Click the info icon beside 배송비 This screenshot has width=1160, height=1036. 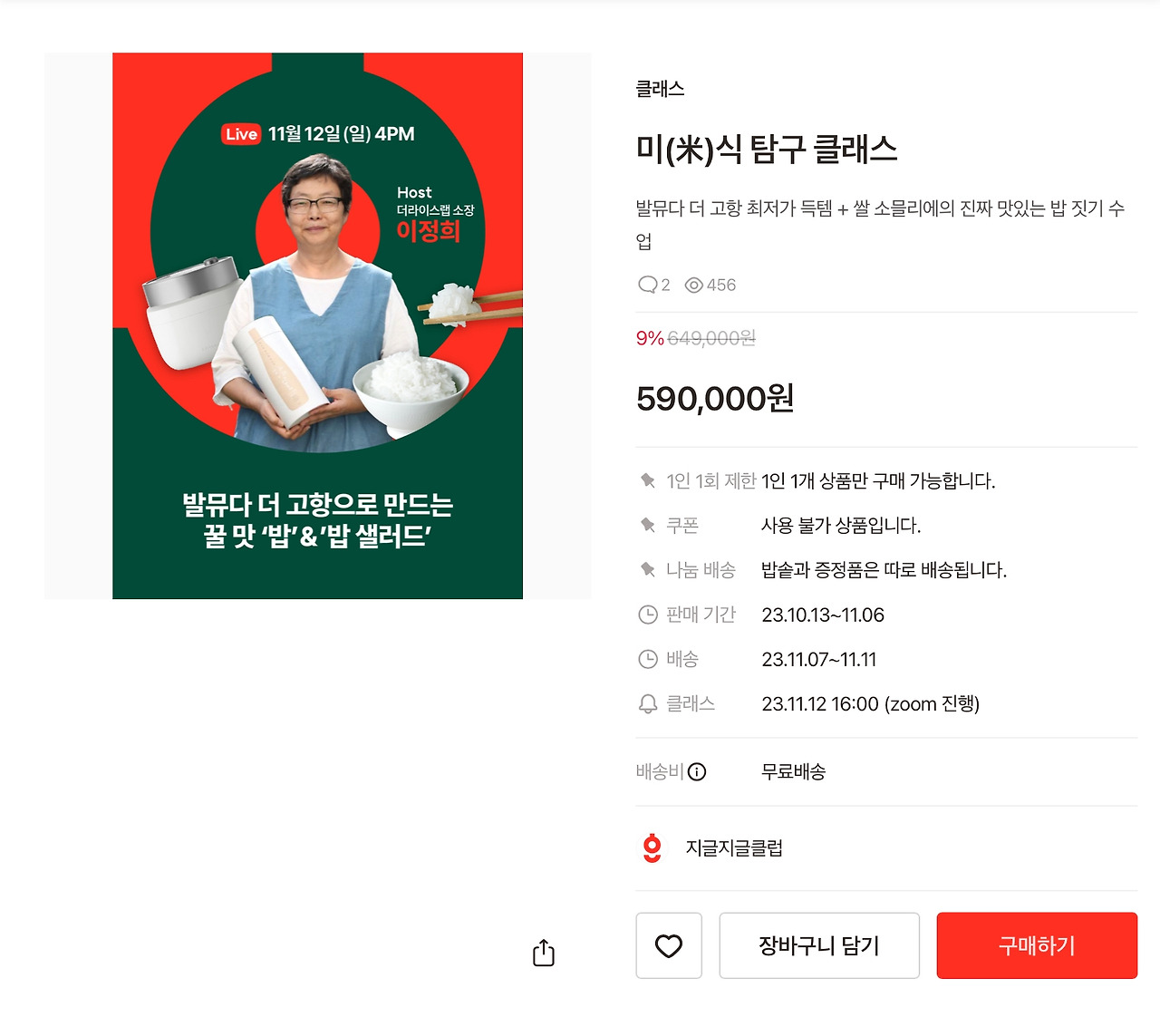pos(697,771)
